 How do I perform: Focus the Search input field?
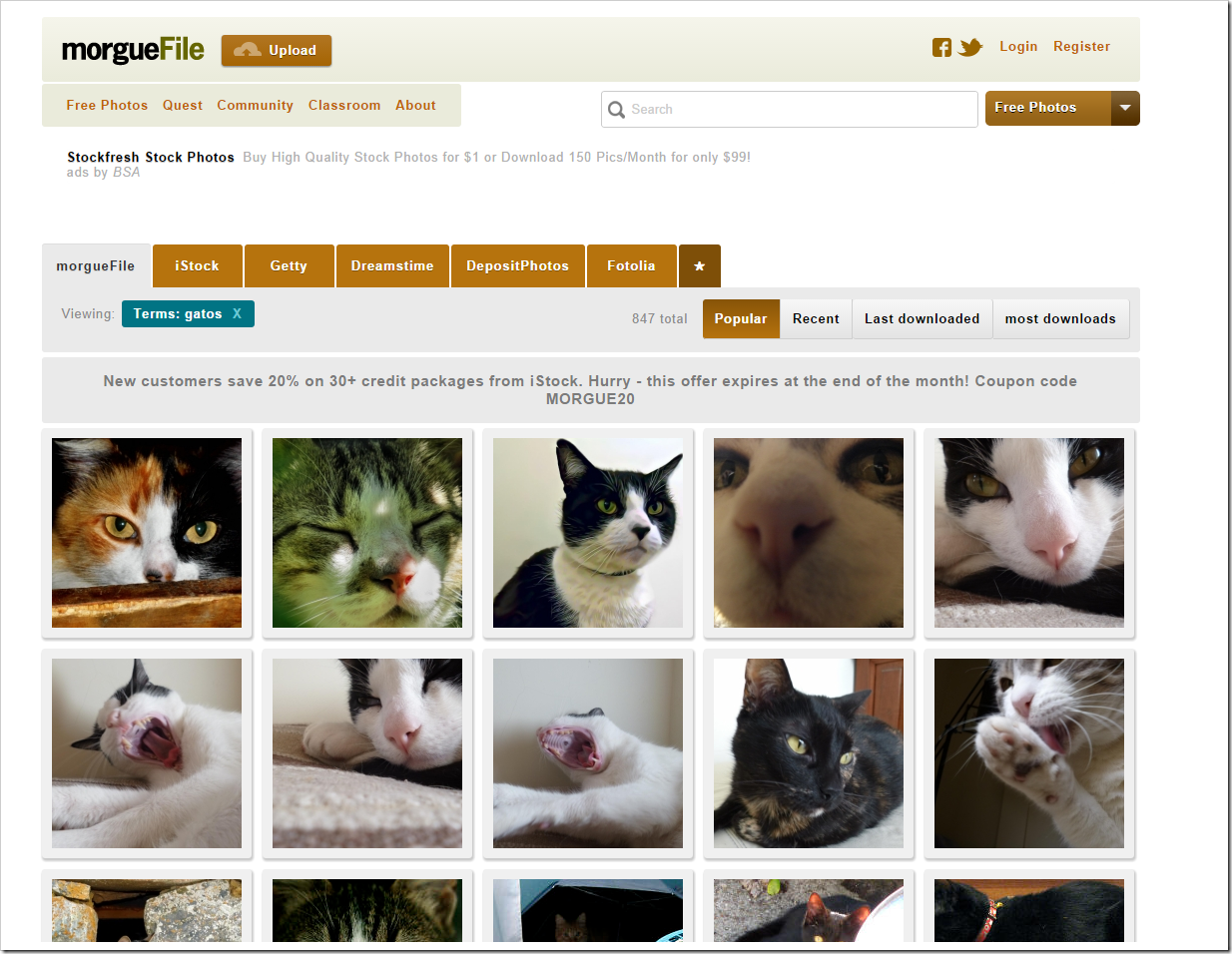tap(790, 110)
